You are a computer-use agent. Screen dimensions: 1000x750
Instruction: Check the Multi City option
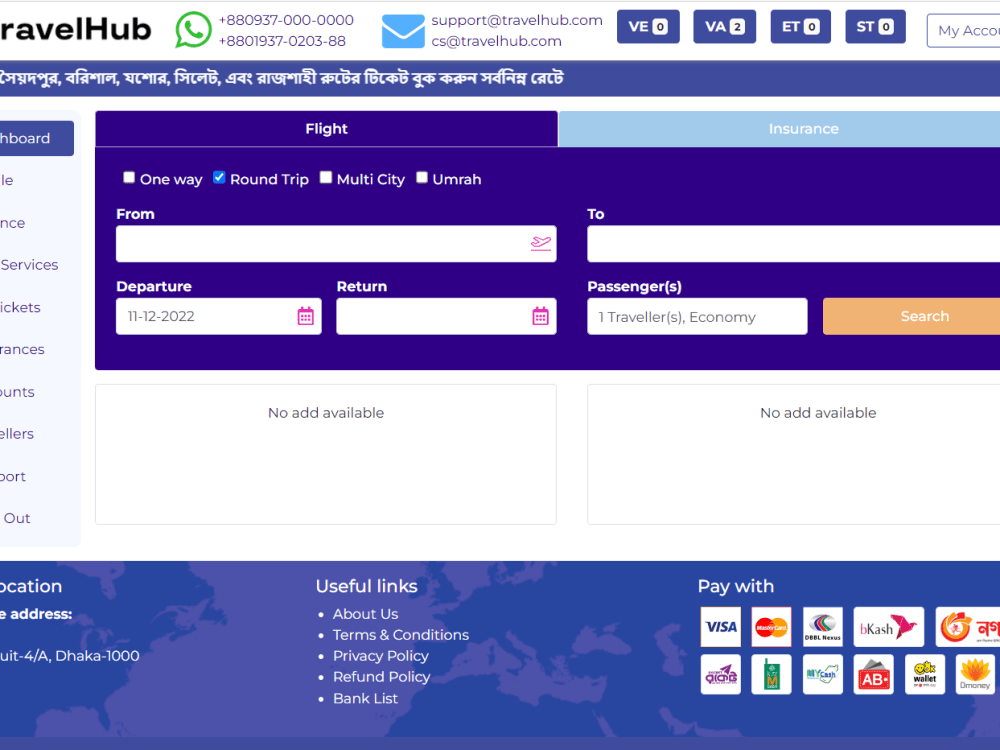(x=325, y=177)
